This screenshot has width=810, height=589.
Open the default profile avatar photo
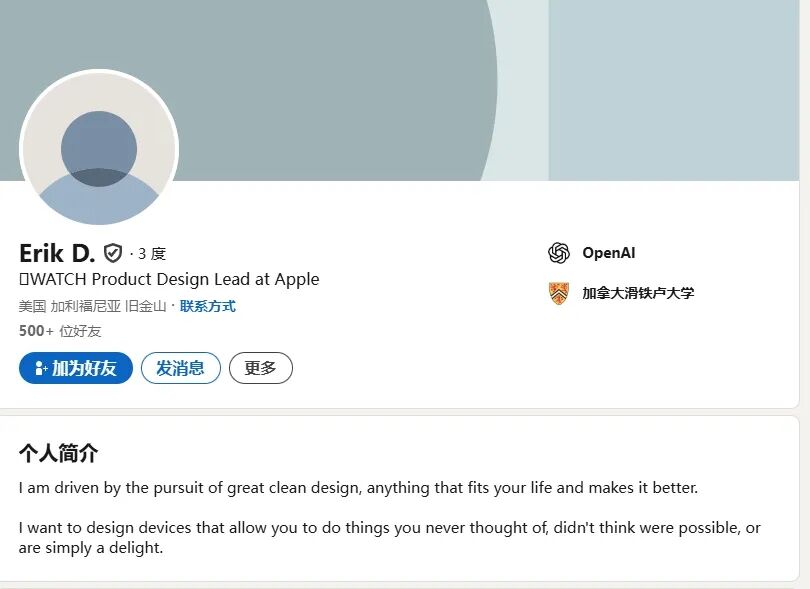tap(99, 149)
